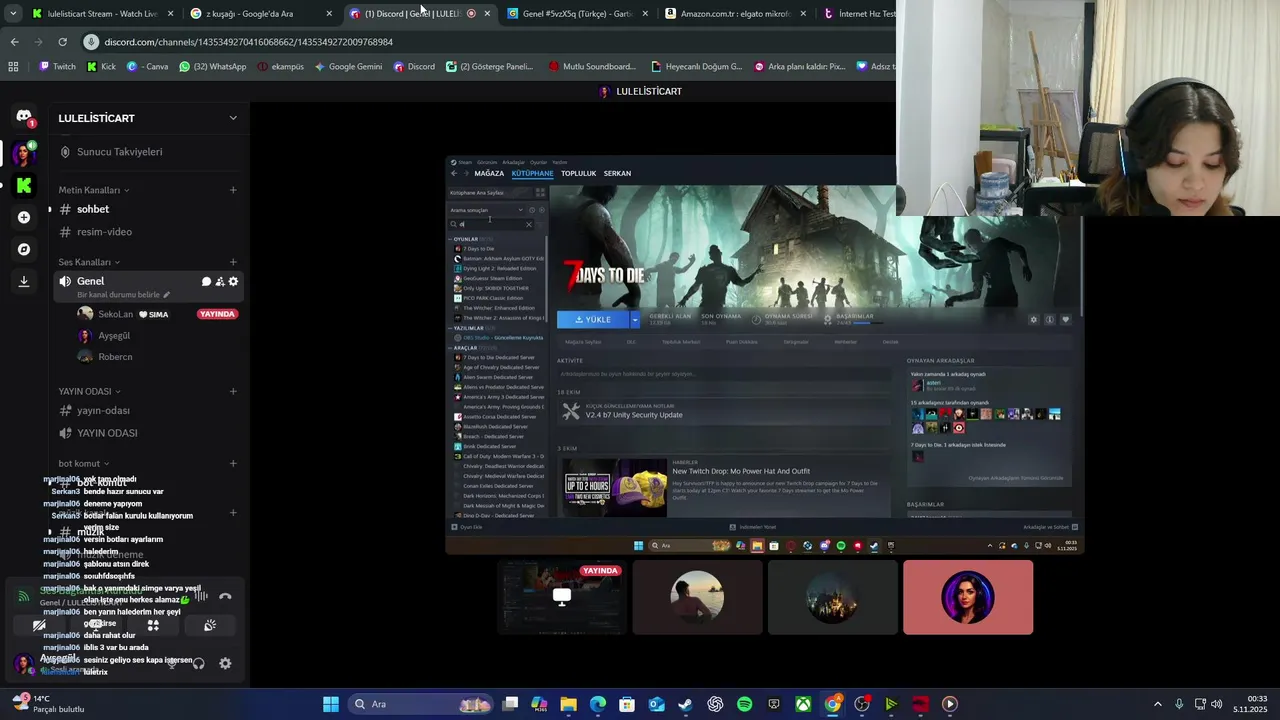Click the blue YÜKLE install button
The height and width of the screenshot is (720, 1280).
point(593,319)
